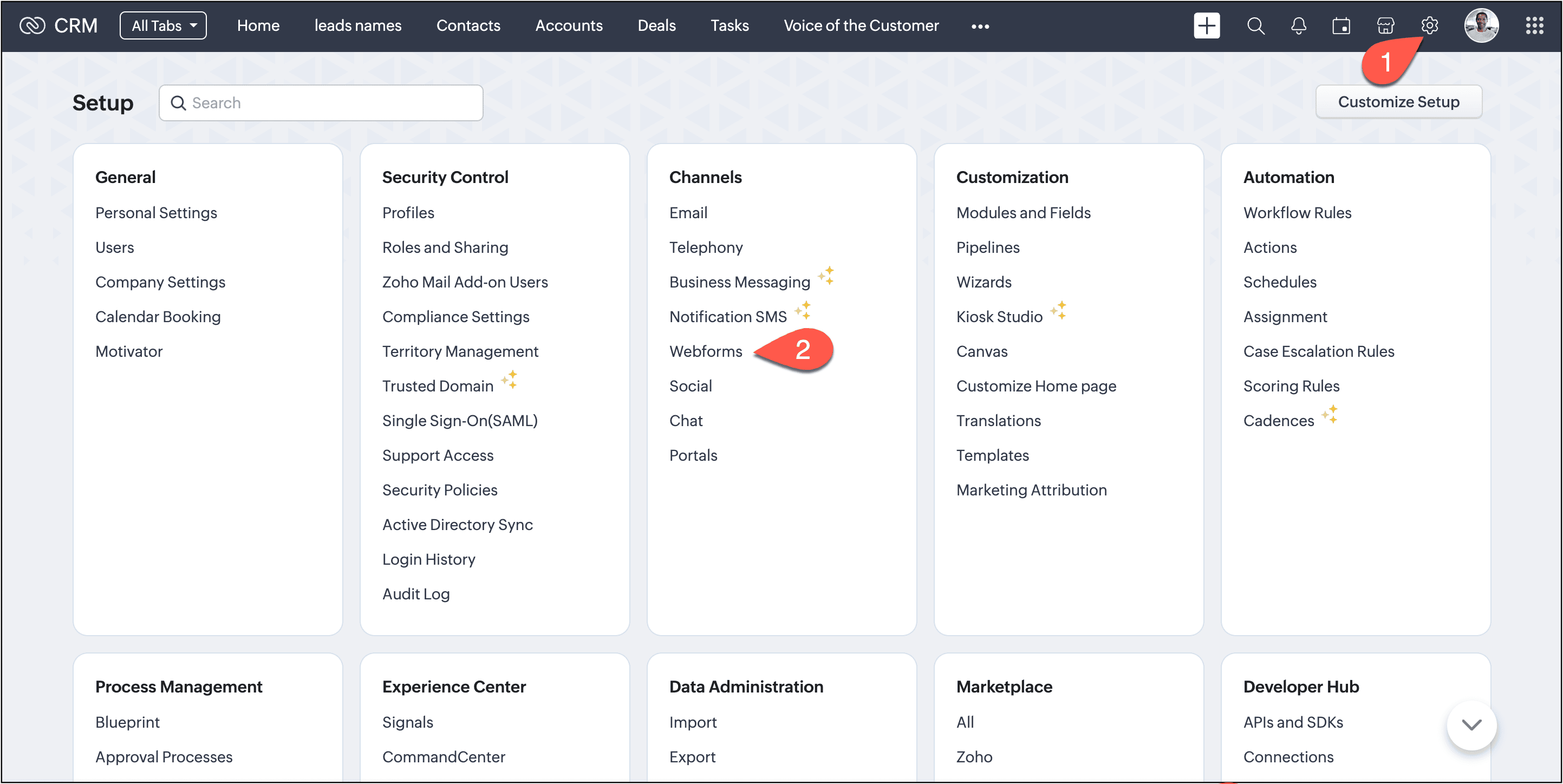Click the plus create-new icon
Screen dimensions: 1563x784
coord(1206,25)
